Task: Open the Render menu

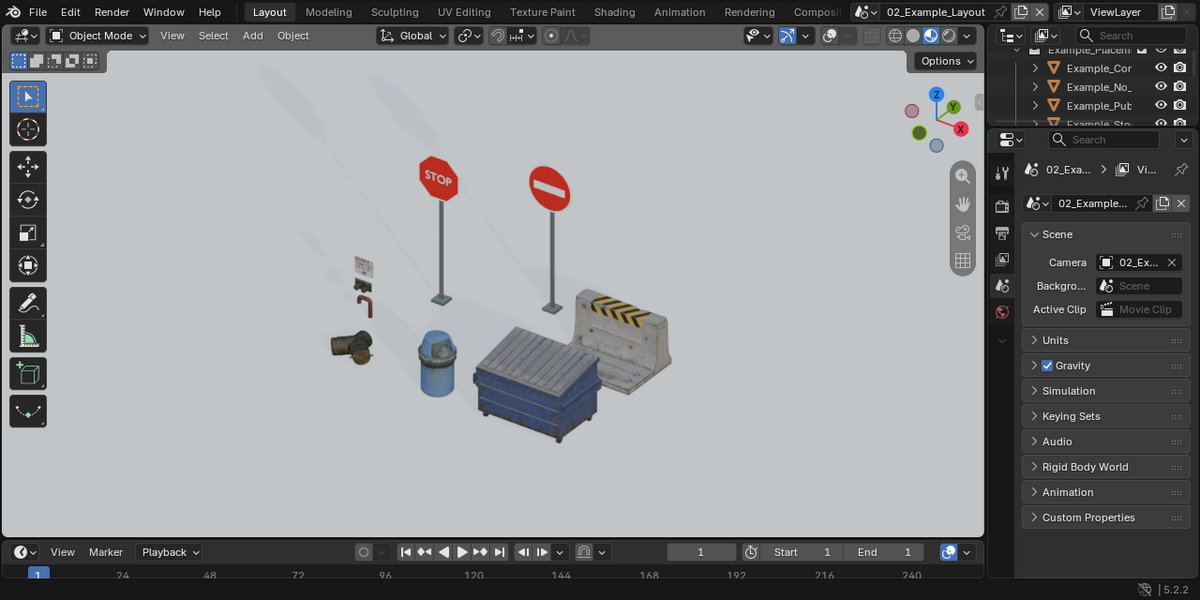Action: pos(112,12)
